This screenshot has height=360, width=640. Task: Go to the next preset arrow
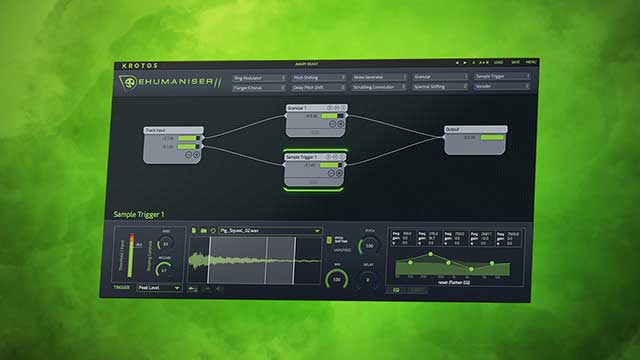(x=465, y=63)
